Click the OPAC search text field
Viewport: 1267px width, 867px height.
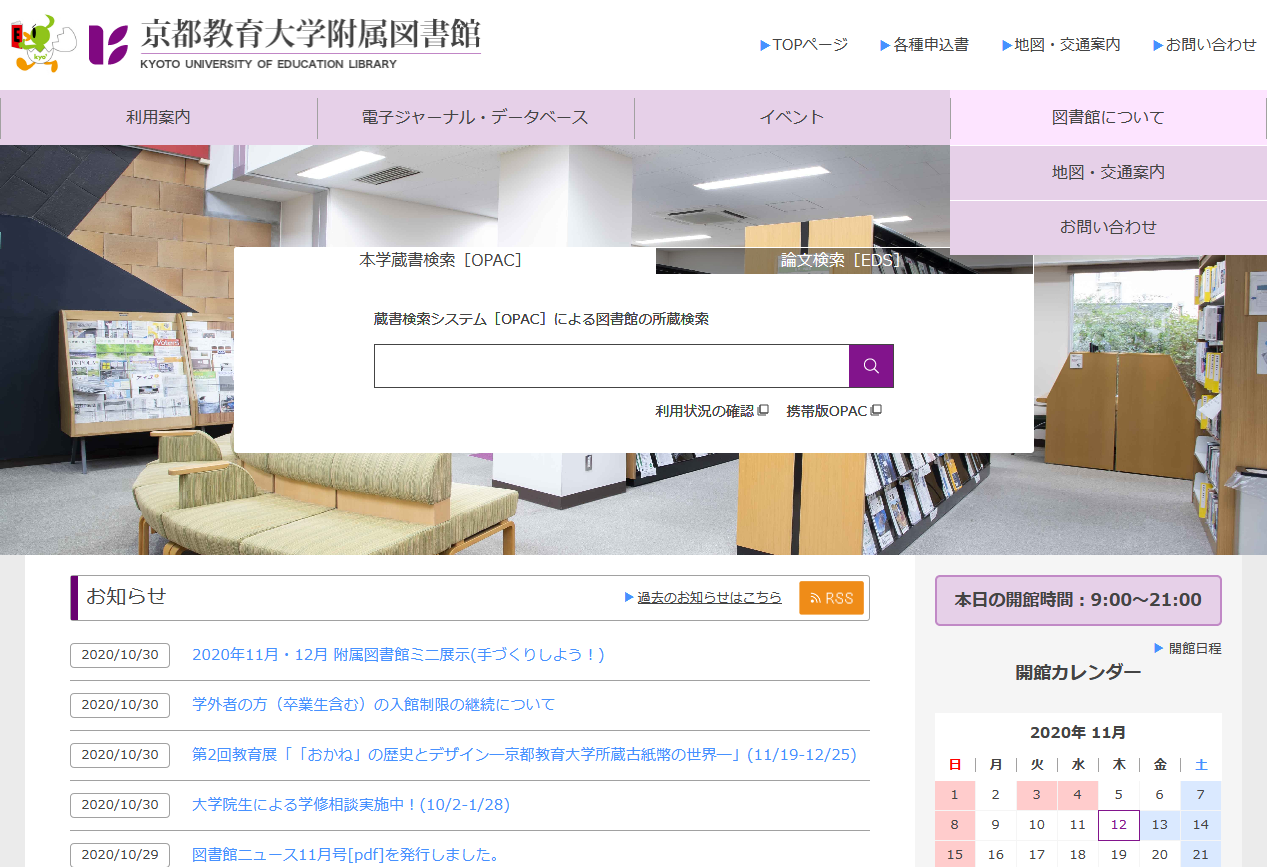coord(611,366)
